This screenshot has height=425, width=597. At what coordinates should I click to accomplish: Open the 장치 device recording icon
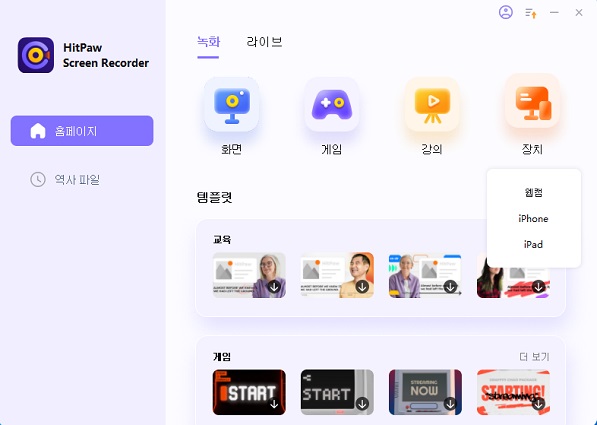(532, 102)
